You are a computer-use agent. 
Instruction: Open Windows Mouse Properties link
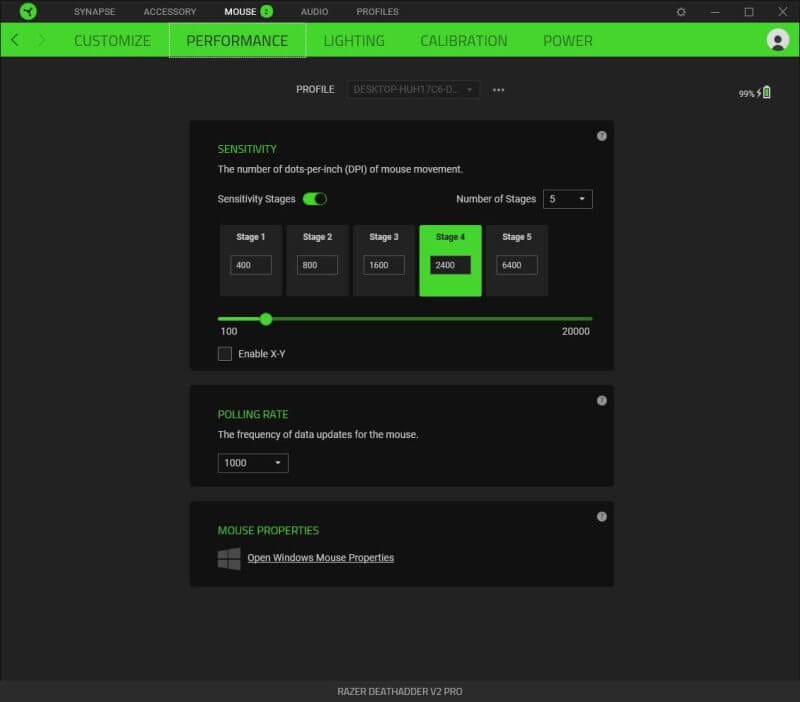coord(320,558)
